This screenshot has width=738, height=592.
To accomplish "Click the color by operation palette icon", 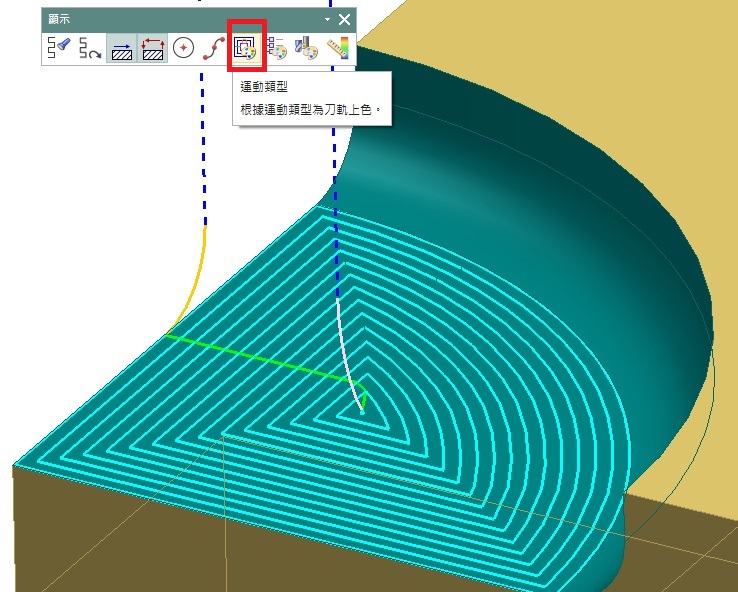I will pos(277,48).
